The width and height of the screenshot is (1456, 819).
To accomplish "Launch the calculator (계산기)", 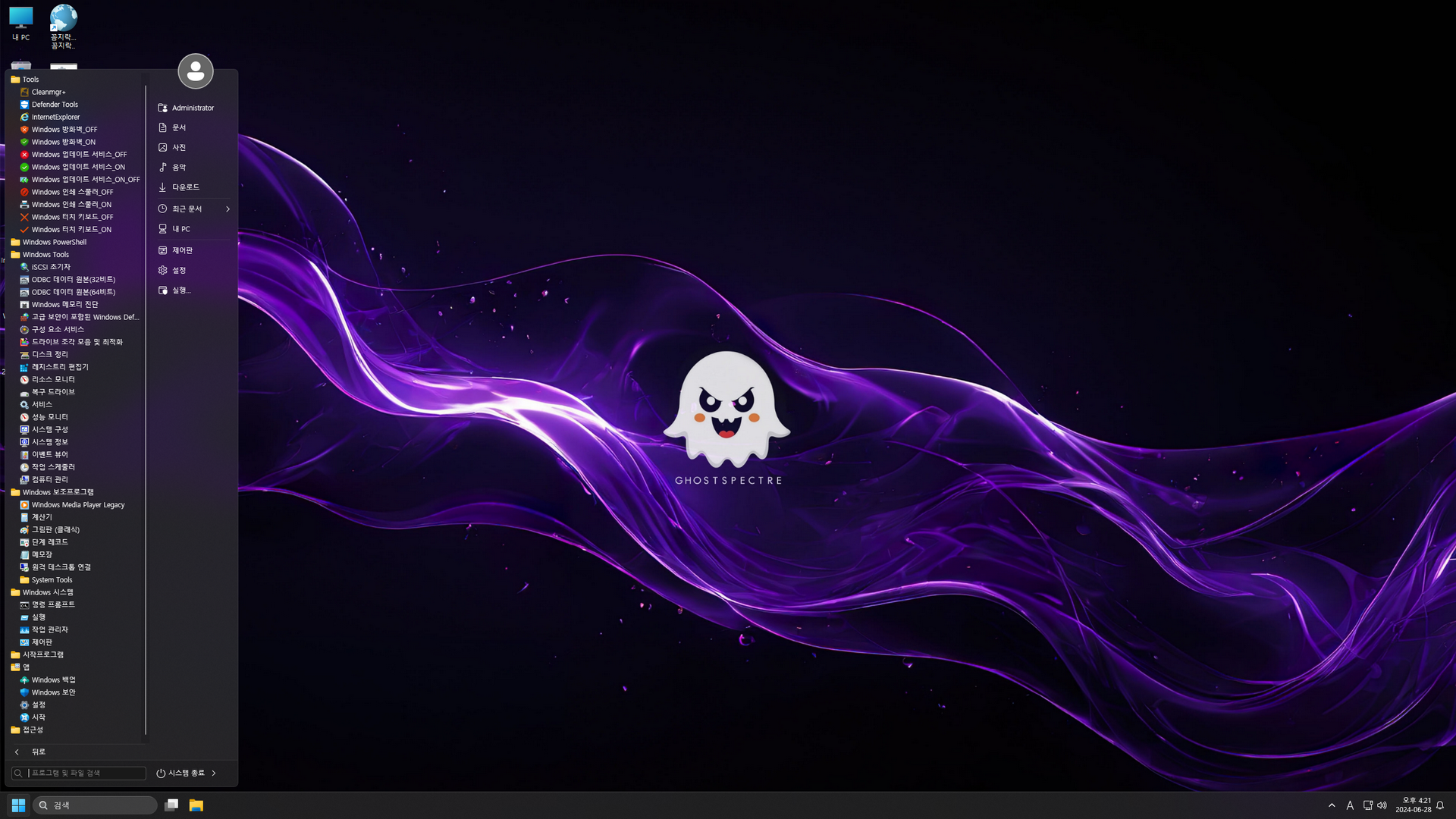I will point(42,517).
